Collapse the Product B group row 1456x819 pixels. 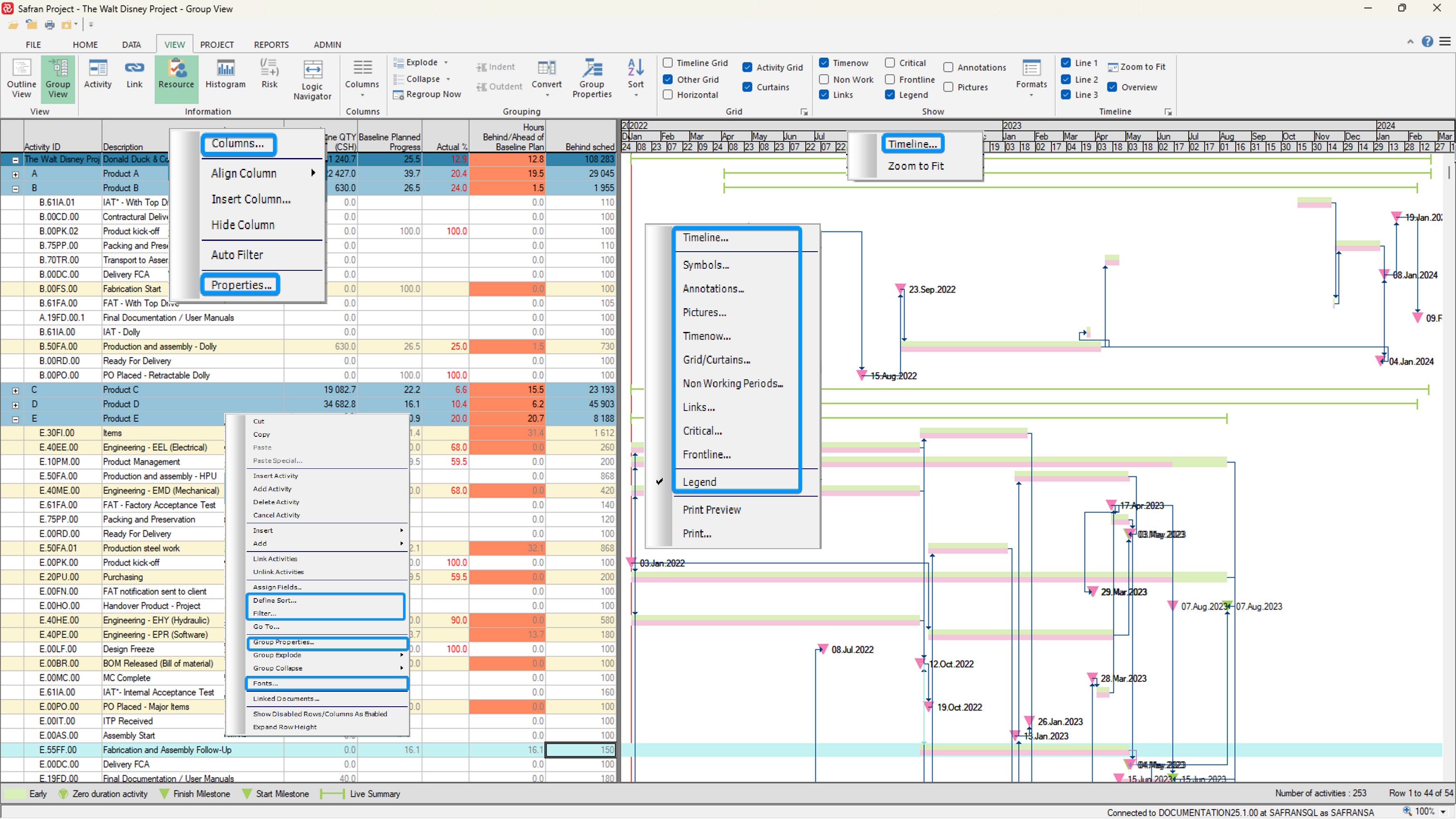pos(15,189)
